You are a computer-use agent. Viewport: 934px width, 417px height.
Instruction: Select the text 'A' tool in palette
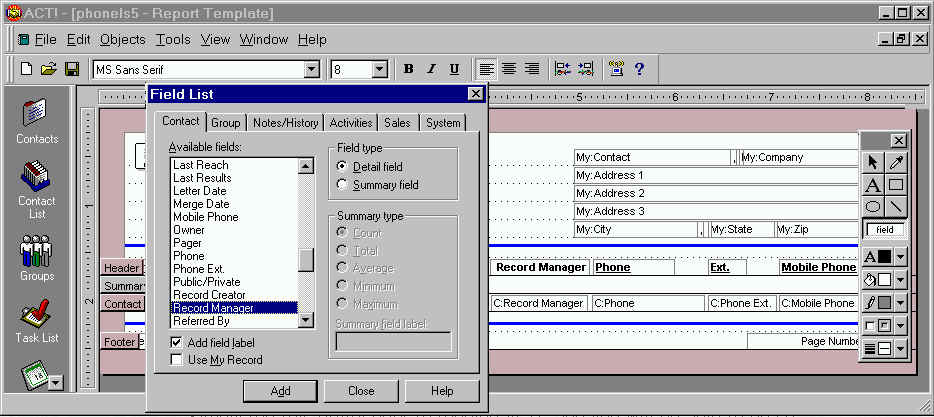pos(873,185)
